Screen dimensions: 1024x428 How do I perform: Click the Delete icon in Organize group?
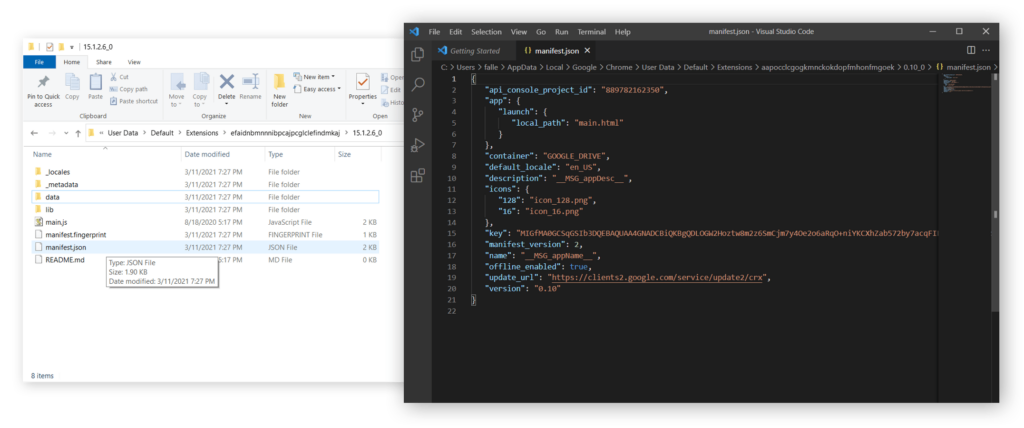coord(227,82)
